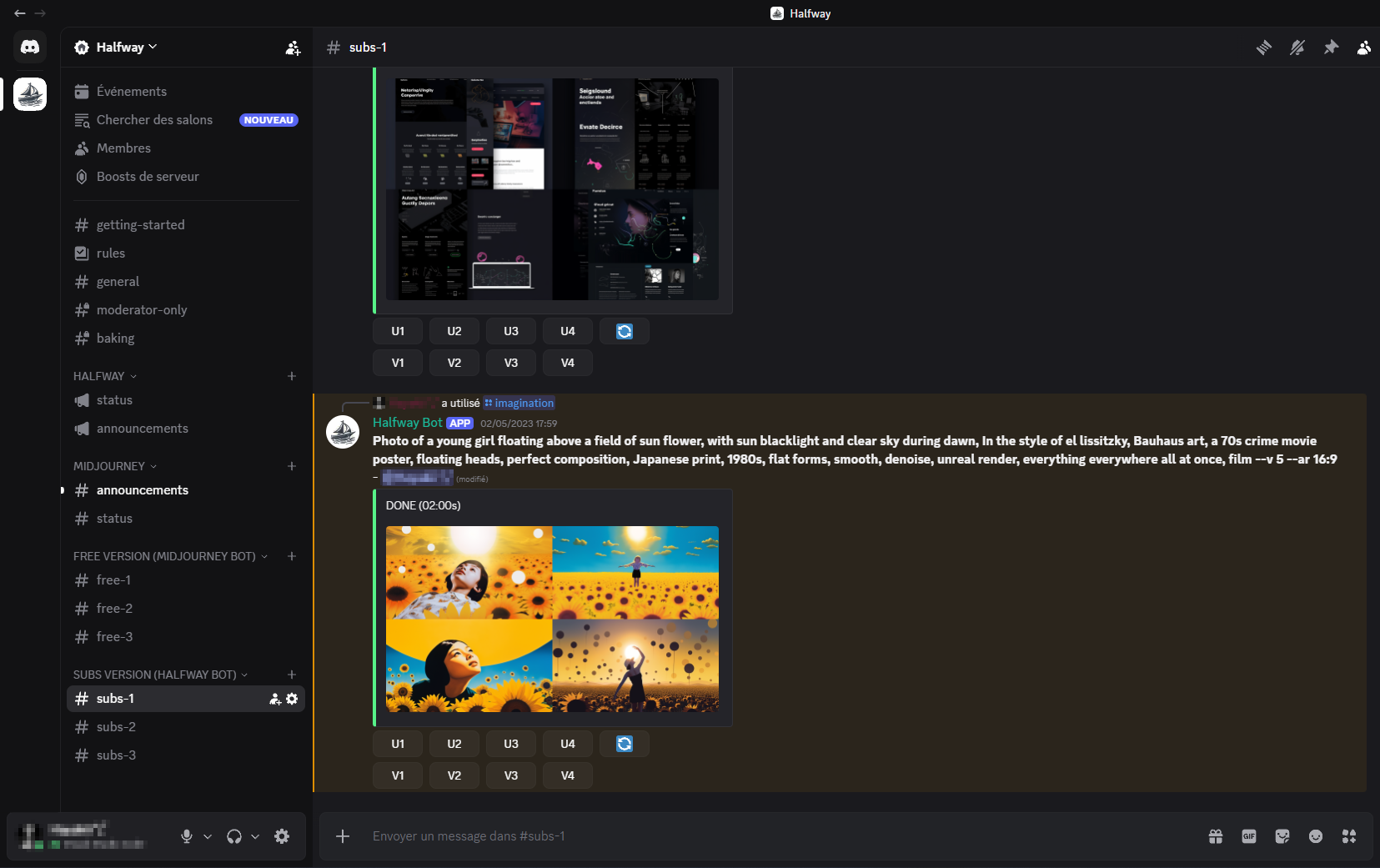
Task: Toggle notification settings bell in header
Action: pos(1297,48)
